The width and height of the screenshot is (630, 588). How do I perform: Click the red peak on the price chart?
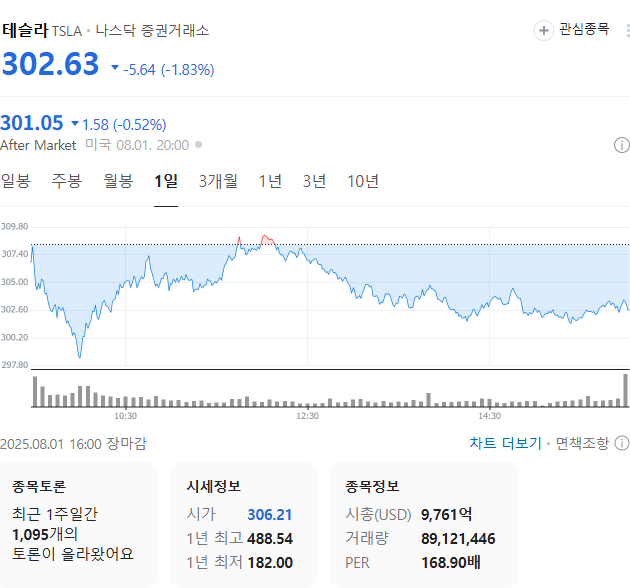pos(267,240)
